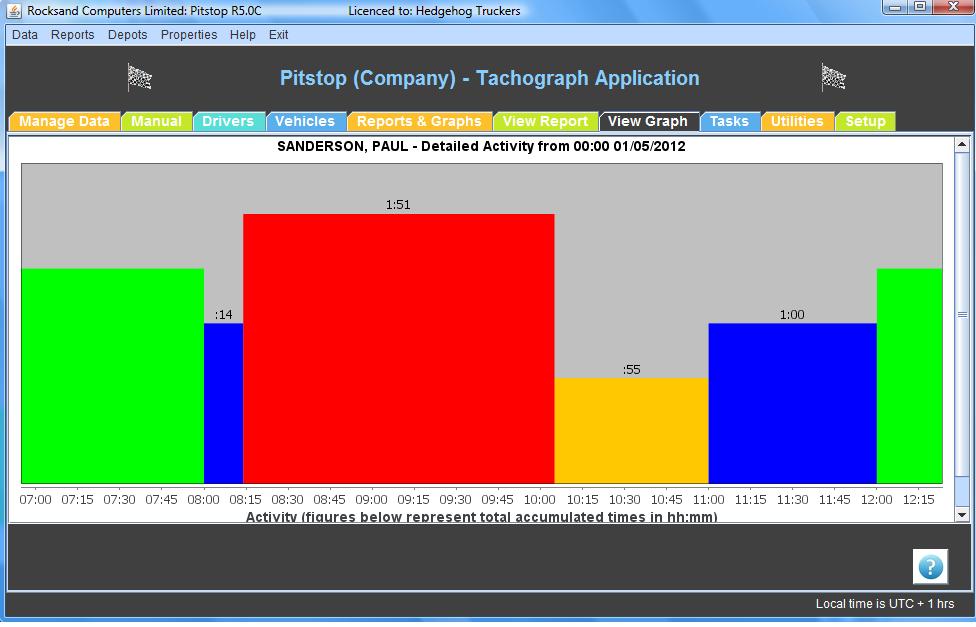Screen dimensions: 976x627
Task: Open the Reports & Graphs tab
Action: (419, 121)
